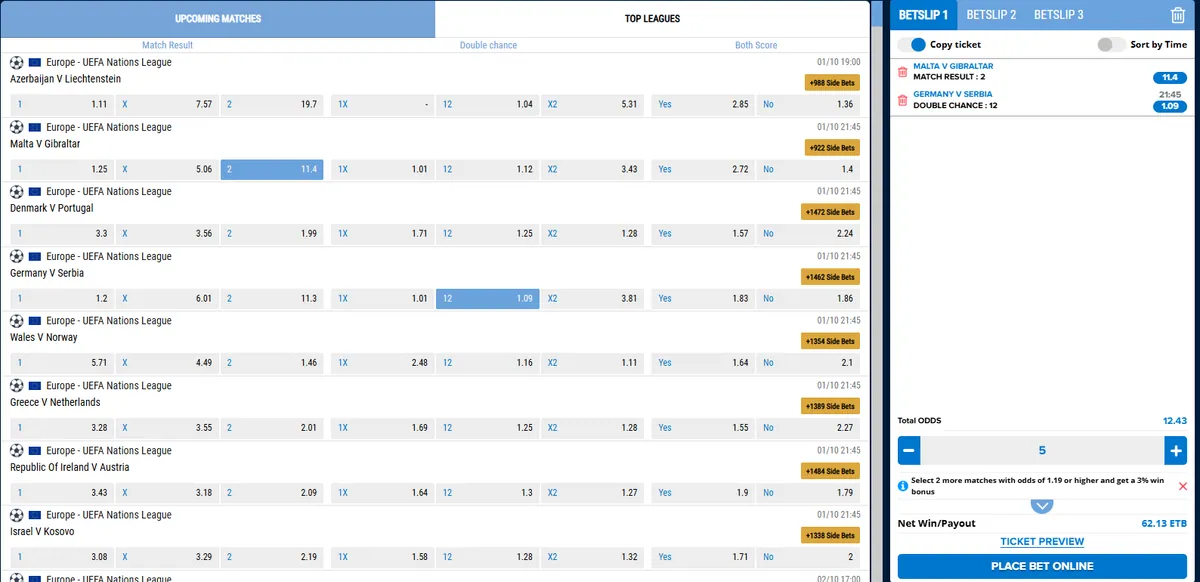Open +1484 Side Bets for Ireland match
Viewport: 1200px width, 582px height.
830,471
